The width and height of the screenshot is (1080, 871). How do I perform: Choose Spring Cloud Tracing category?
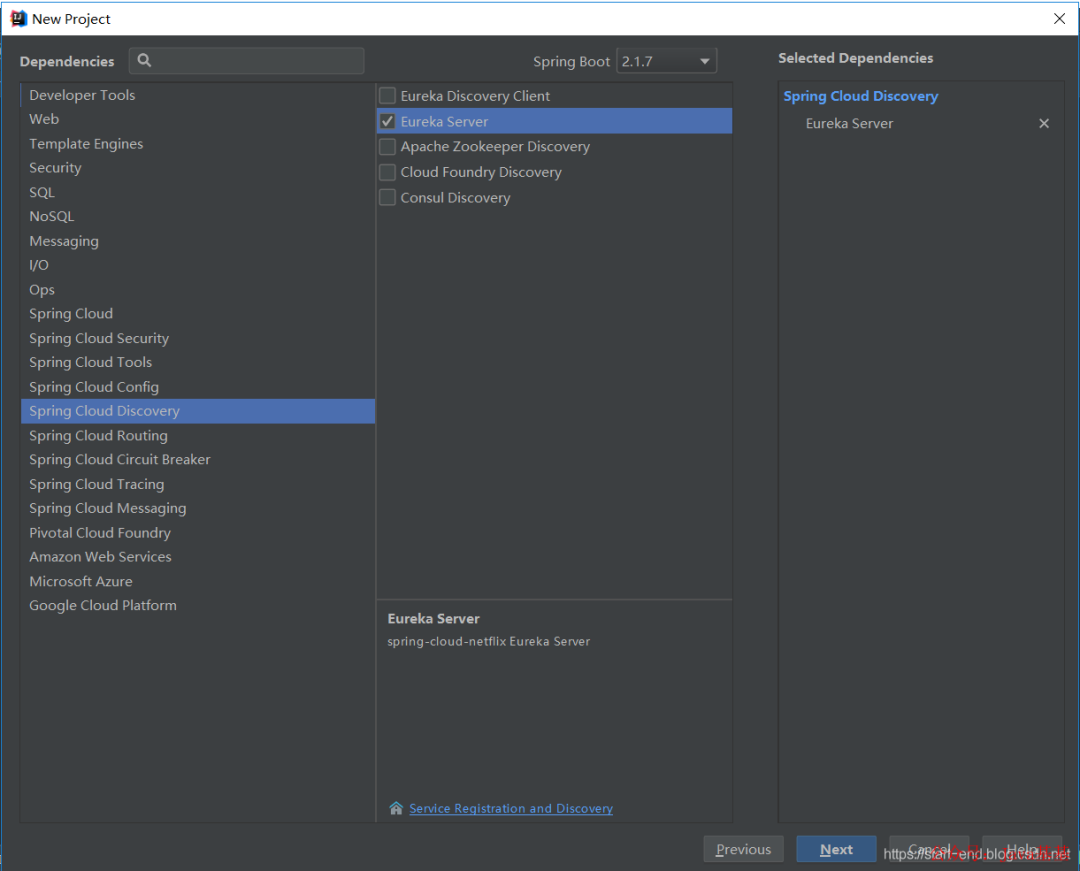tap(198, 484)
